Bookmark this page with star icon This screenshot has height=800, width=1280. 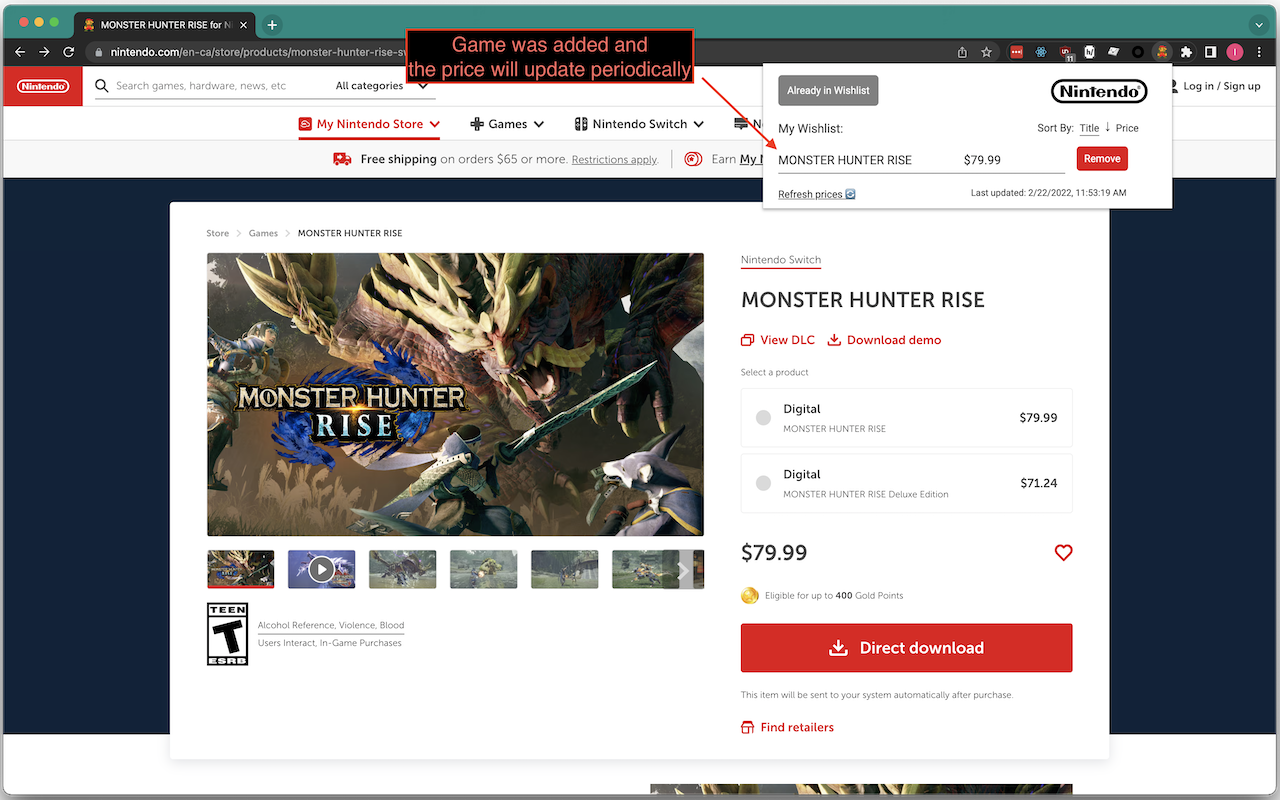pyautogui.click(x=986, y=52)
